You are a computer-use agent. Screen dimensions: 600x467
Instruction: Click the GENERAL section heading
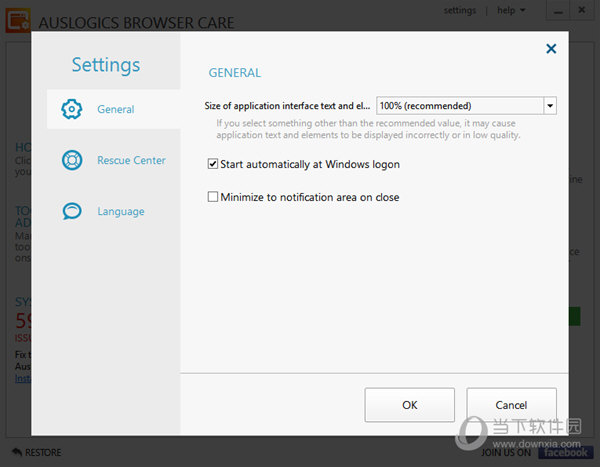(235, 72)
